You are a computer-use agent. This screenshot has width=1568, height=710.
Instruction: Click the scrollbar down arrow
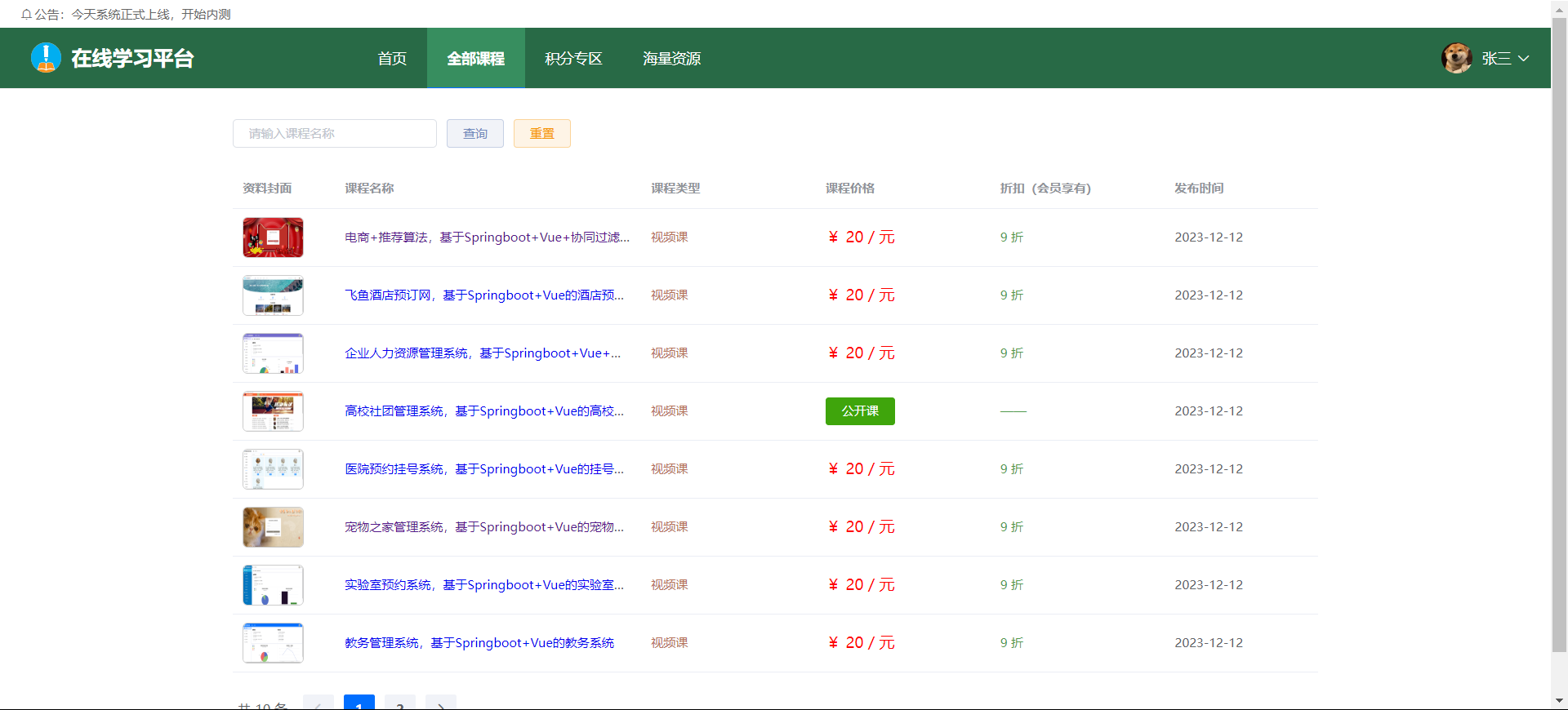[x=1559, y=701]
